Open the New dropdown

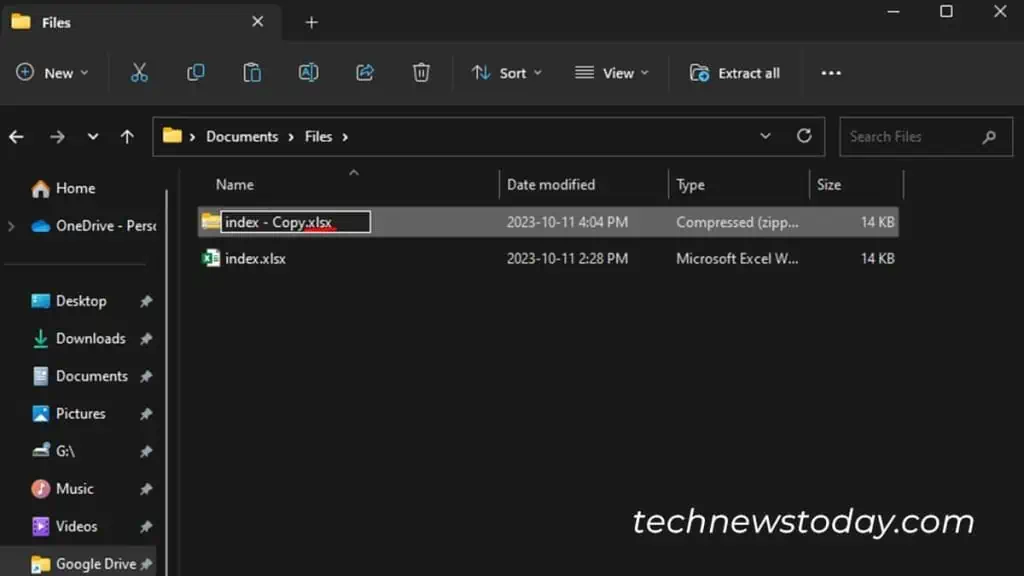52,72
